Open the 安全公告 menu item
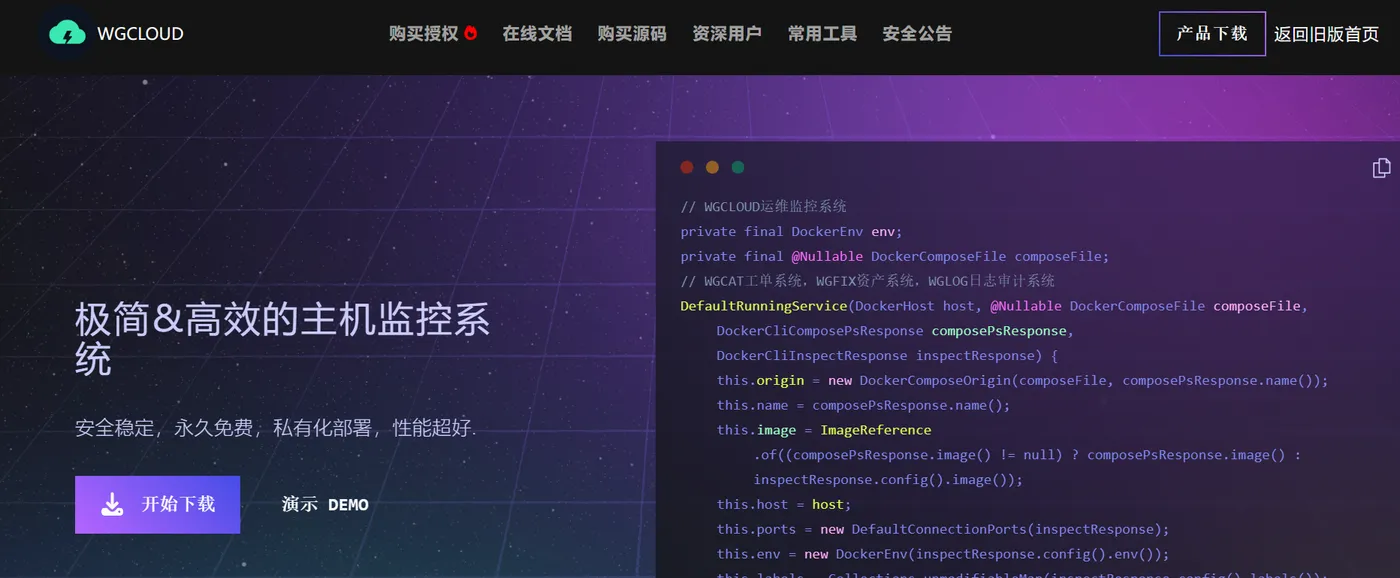1400x578 pixels. click(917, 34)
